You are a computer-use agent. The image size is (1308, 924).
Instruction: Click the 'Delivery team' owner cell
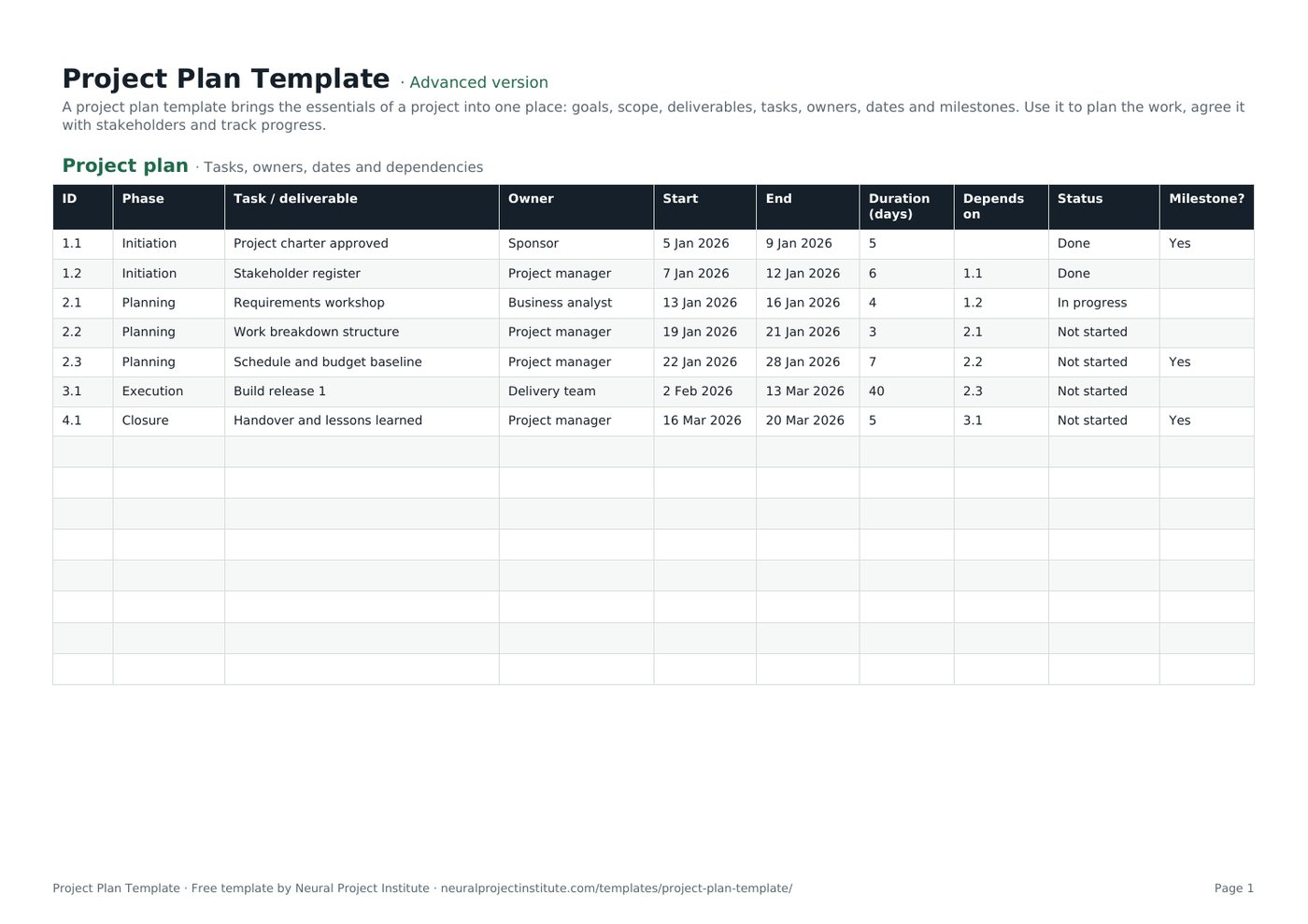click(x=576, y=391)
